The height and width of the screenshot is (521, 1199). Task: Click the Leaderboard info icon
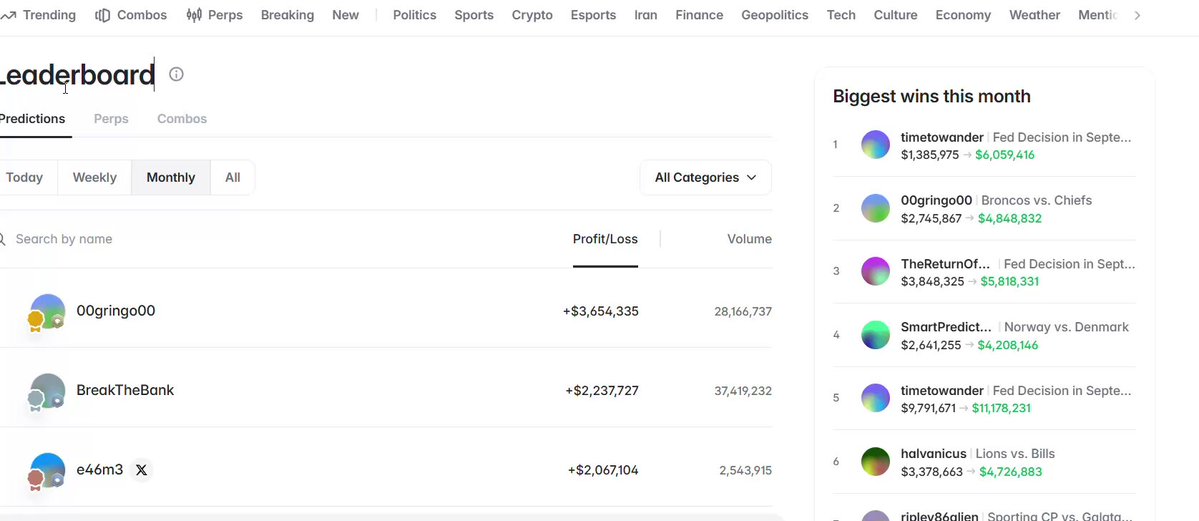pyautogui.click(x=176, y=74)
